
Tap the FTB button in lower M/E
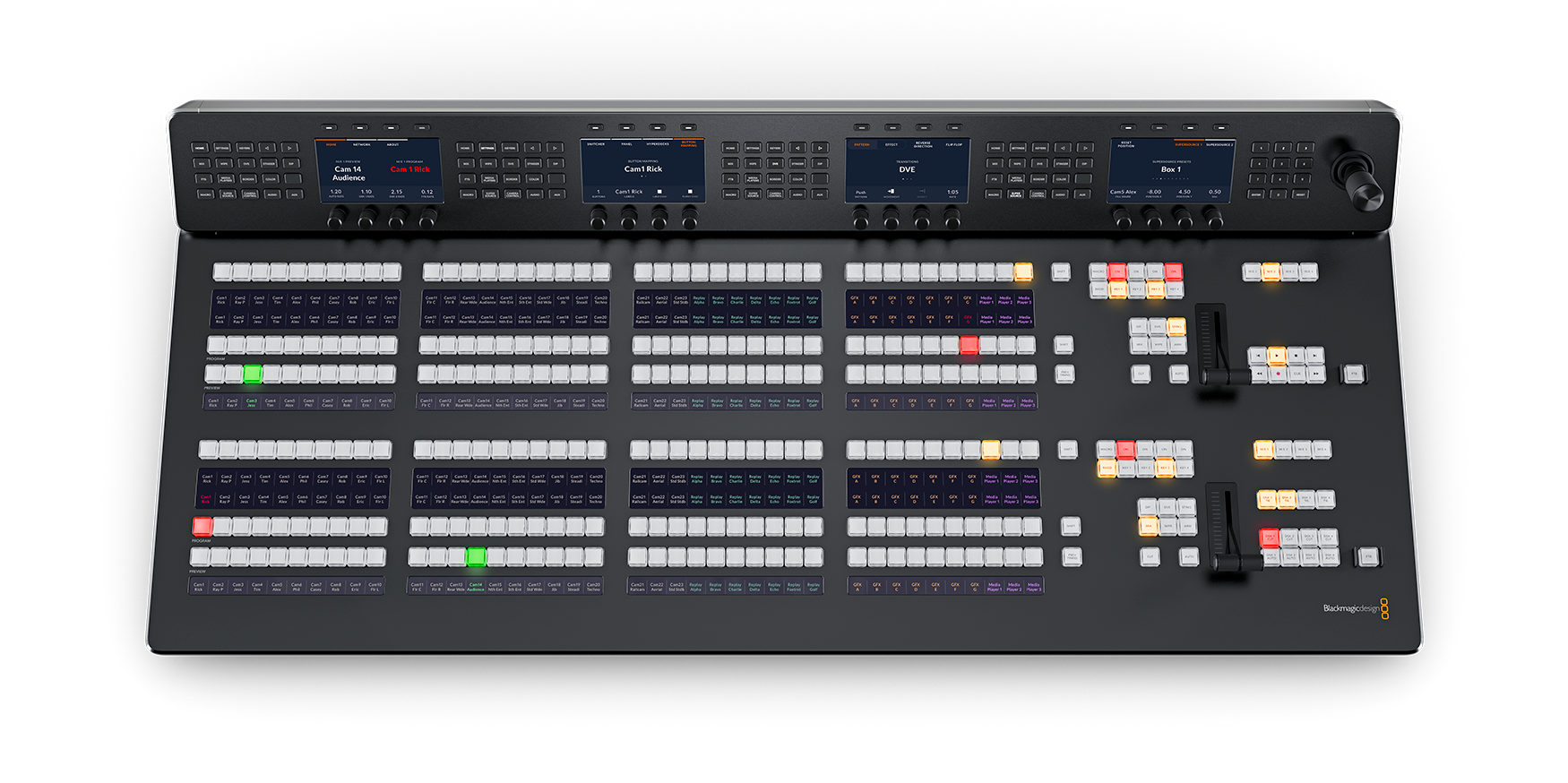click(1369, 556)
